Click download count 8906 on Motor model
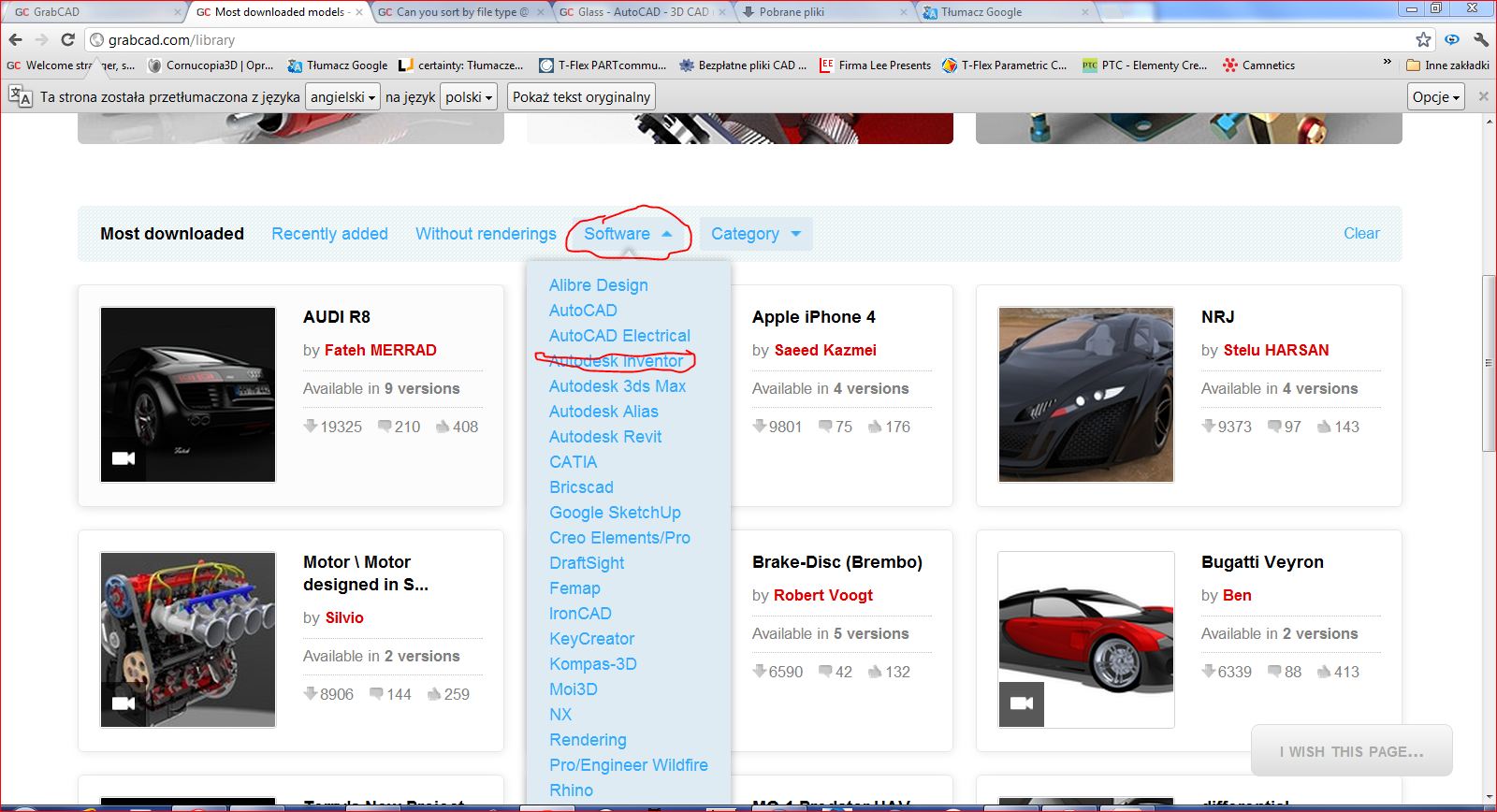This screenshot has width=1497, height=812. click(328, 694)
